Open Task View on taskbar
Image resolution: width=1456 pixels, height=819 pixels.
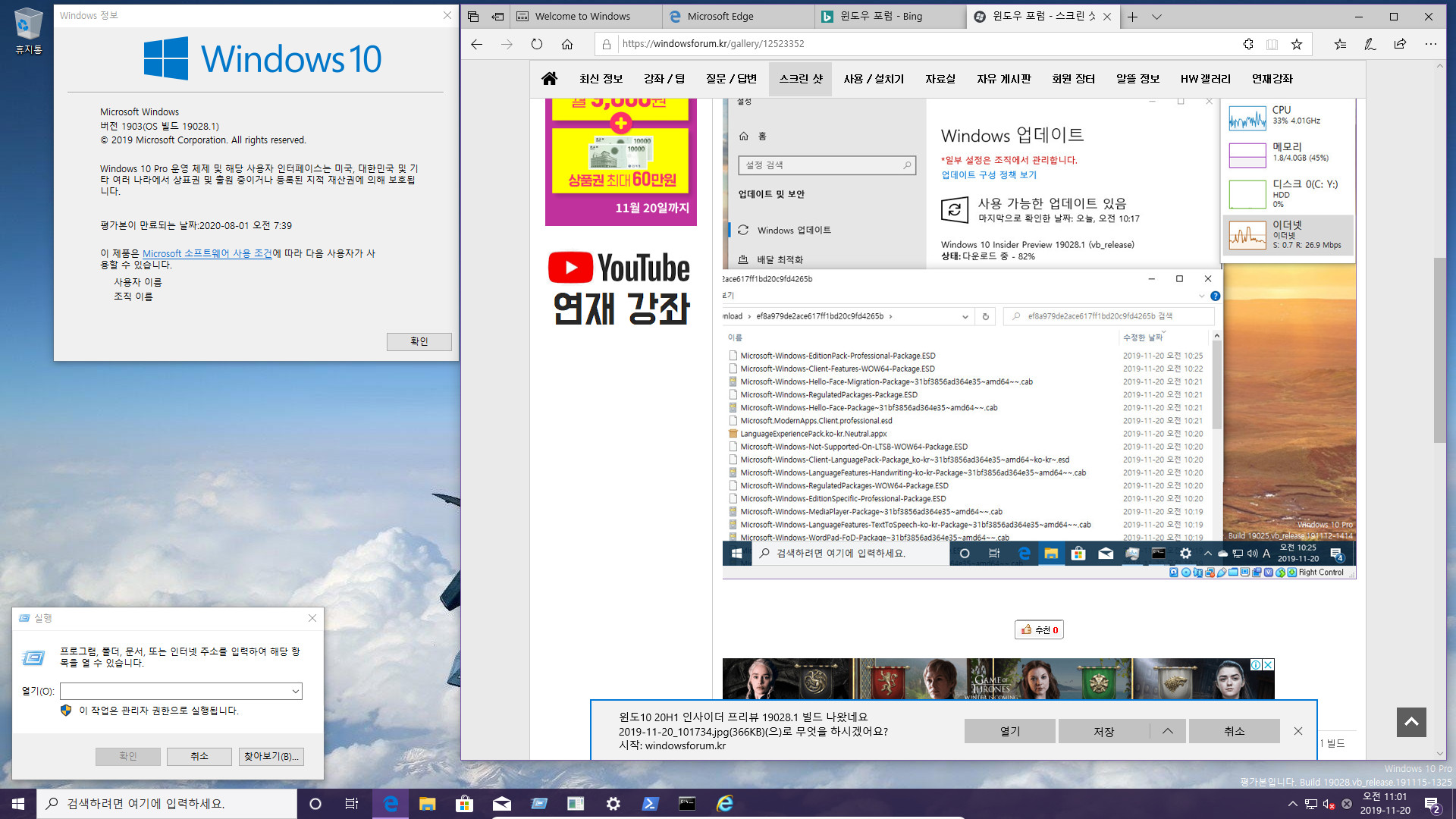[x=352, y=804]
